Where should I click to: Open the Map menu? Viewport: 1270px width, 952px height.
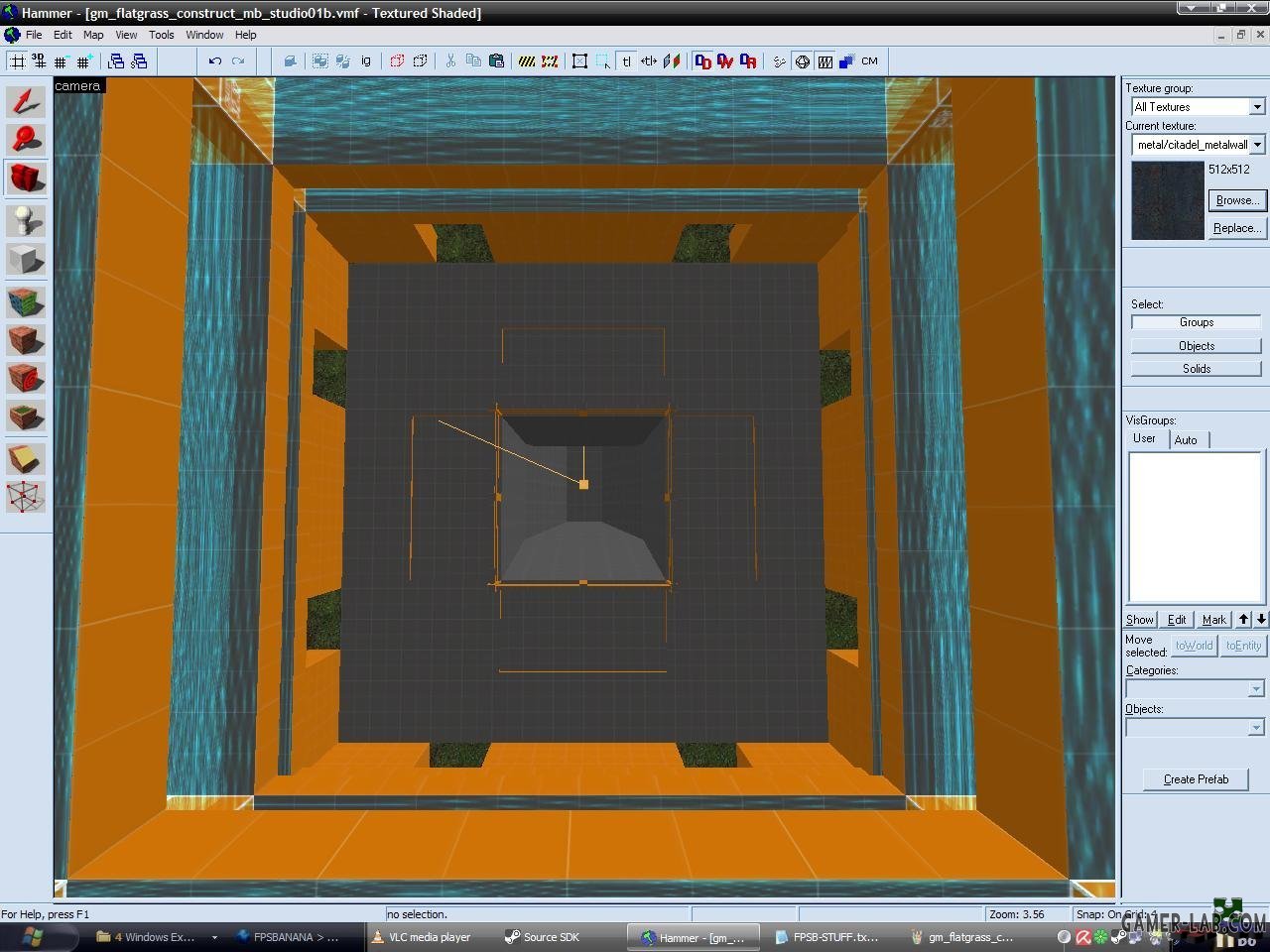point(93,35)
